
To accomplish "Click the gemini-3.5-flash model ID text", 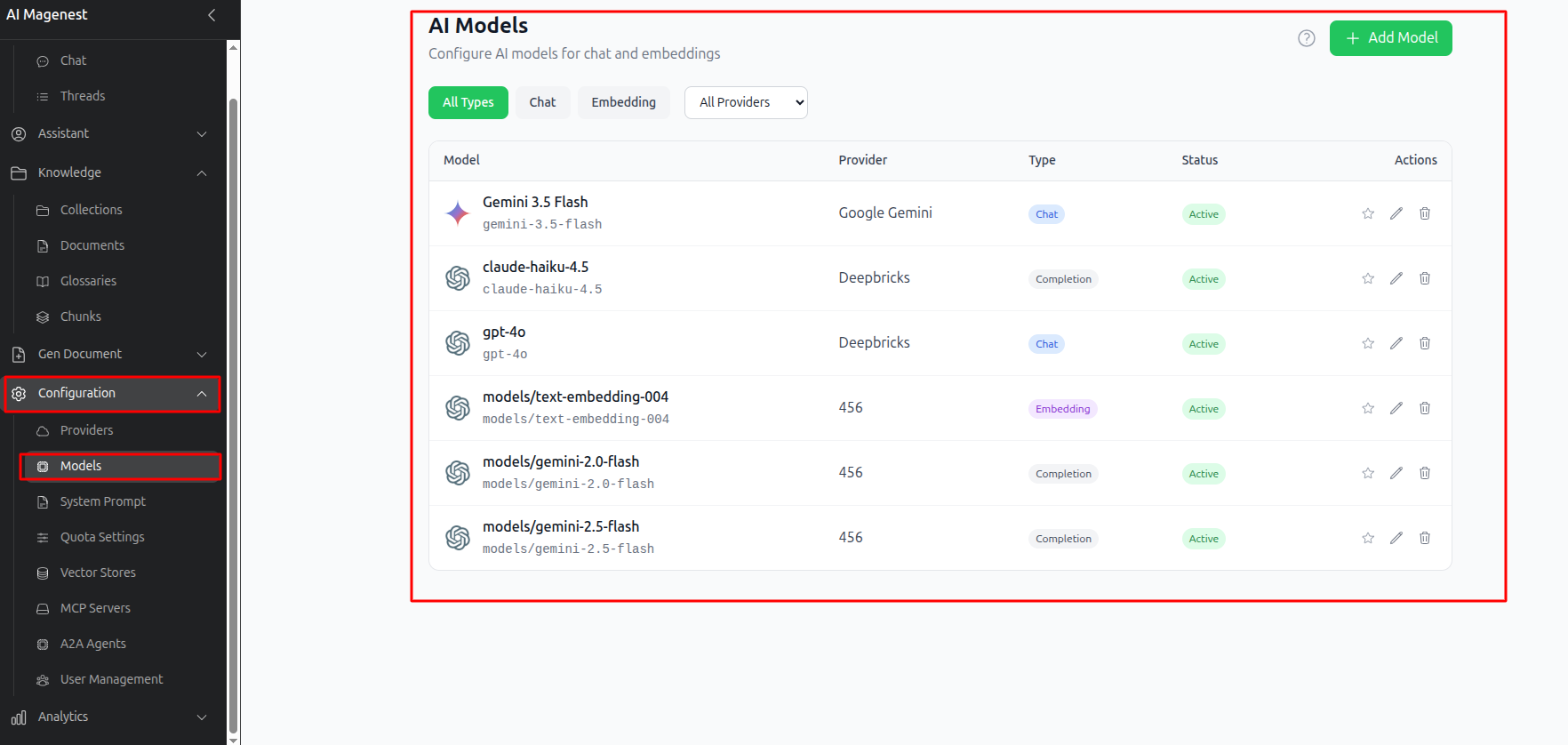I will (542, 225).
